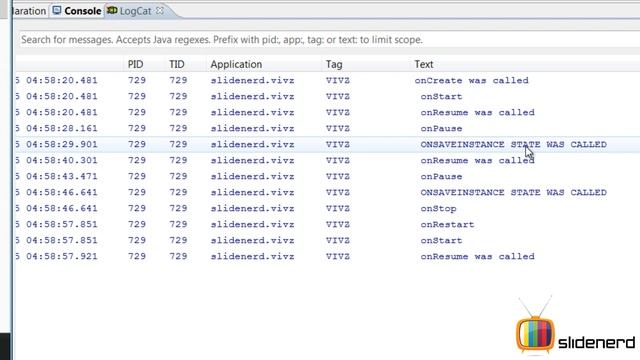This screenshot has height=360, width=640.
Task: Select ONSAVEINSTANCE STATE WAS CALLED at 04:58:29.901
Action: 328,144
